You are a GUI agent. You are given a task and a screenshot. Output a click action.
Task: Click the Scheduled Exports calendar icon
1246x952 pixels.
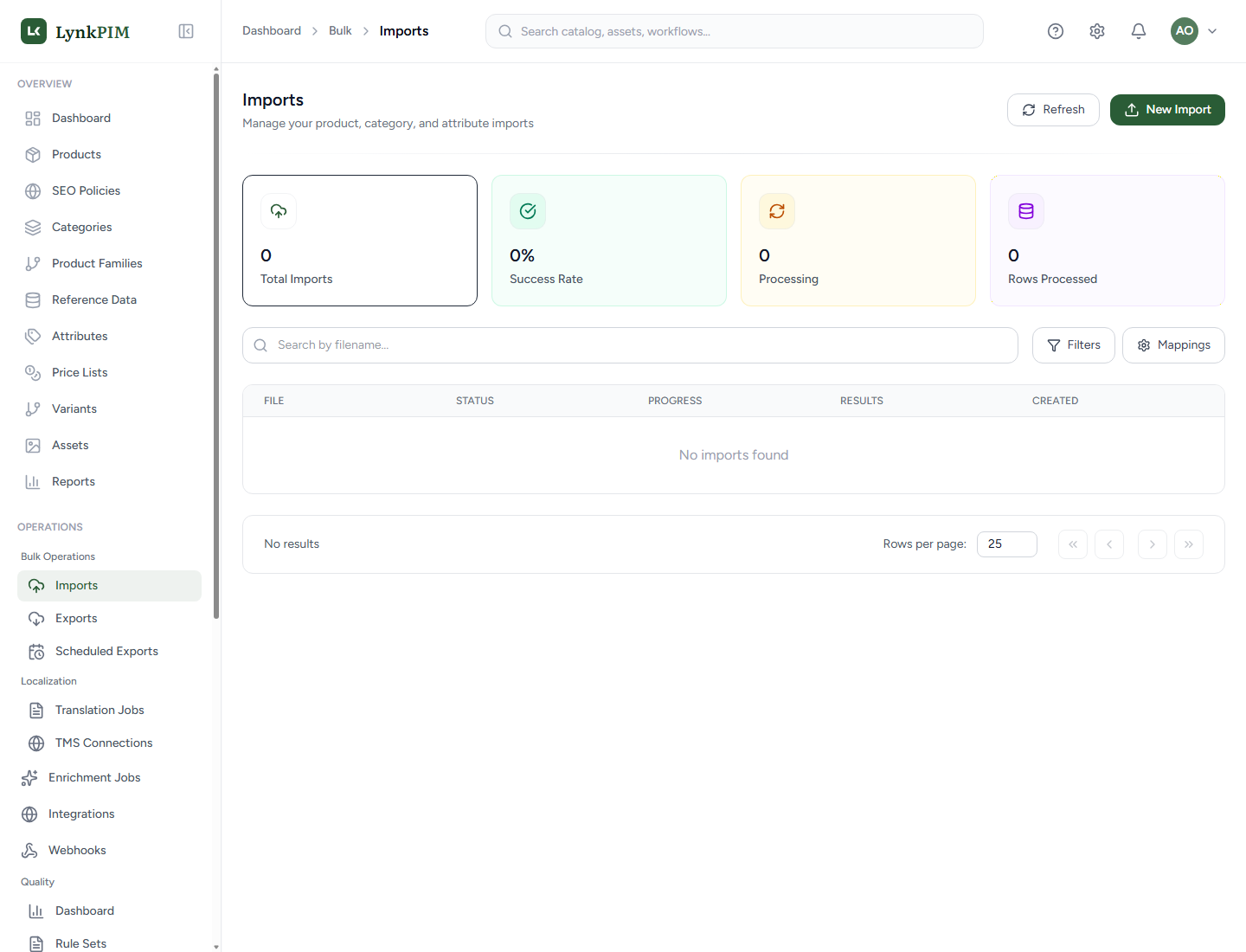pyautogui.click(x=36, y=652)
